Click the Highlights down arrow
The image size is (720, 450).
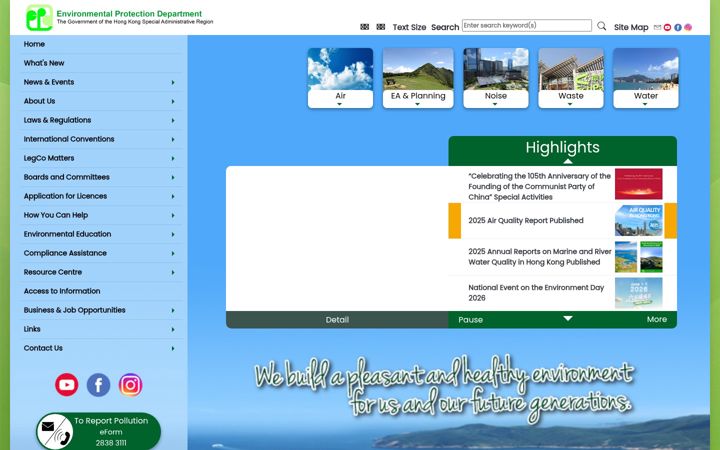point(568,318)
